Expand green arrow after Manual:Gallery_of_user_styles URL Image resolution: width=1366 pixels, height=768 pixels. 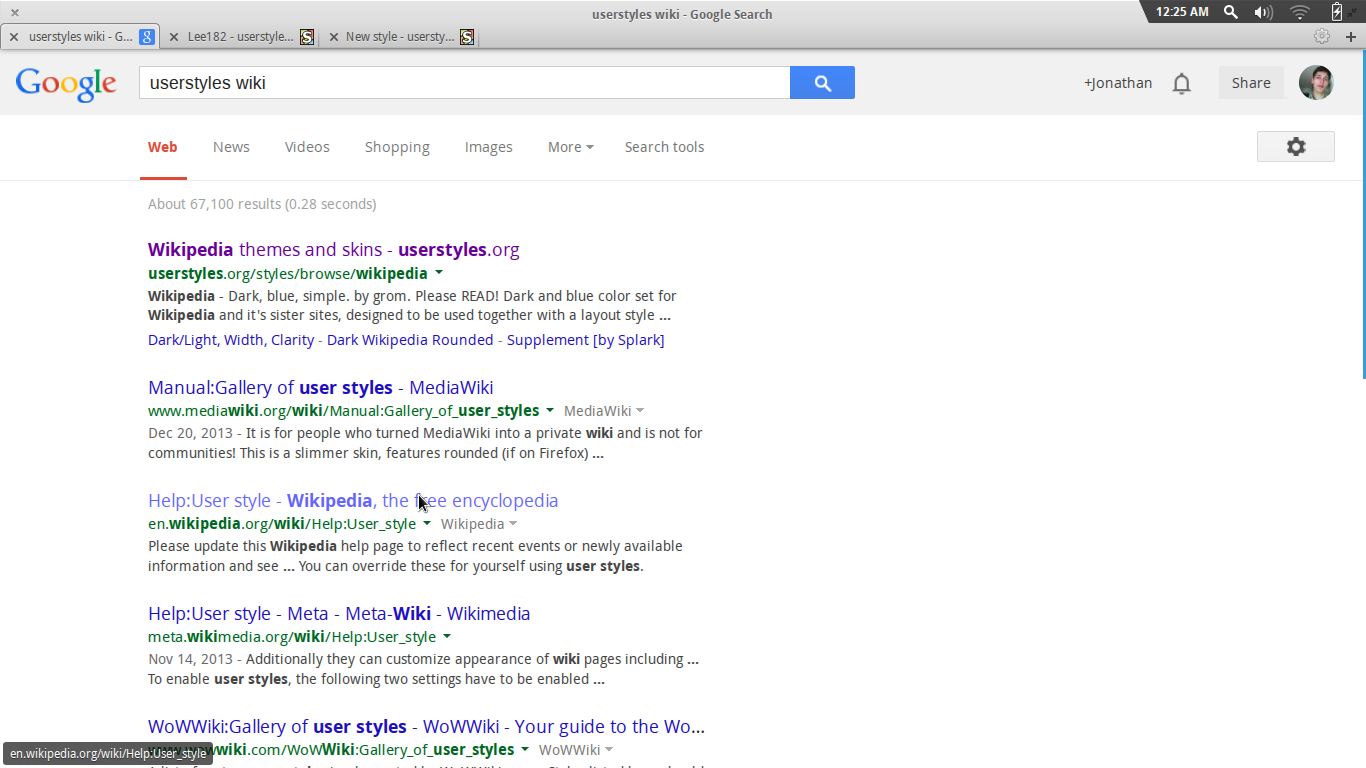[550, 411]
